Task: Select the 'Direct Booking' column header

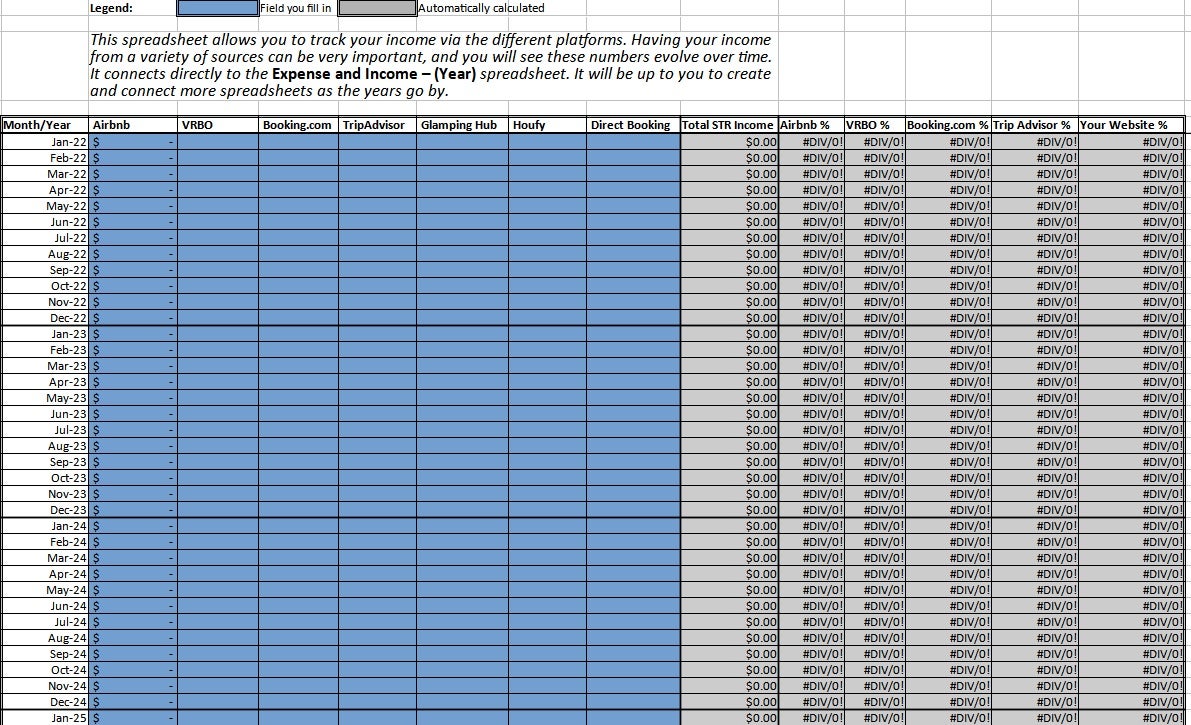Action: click(x=633, y=125)
